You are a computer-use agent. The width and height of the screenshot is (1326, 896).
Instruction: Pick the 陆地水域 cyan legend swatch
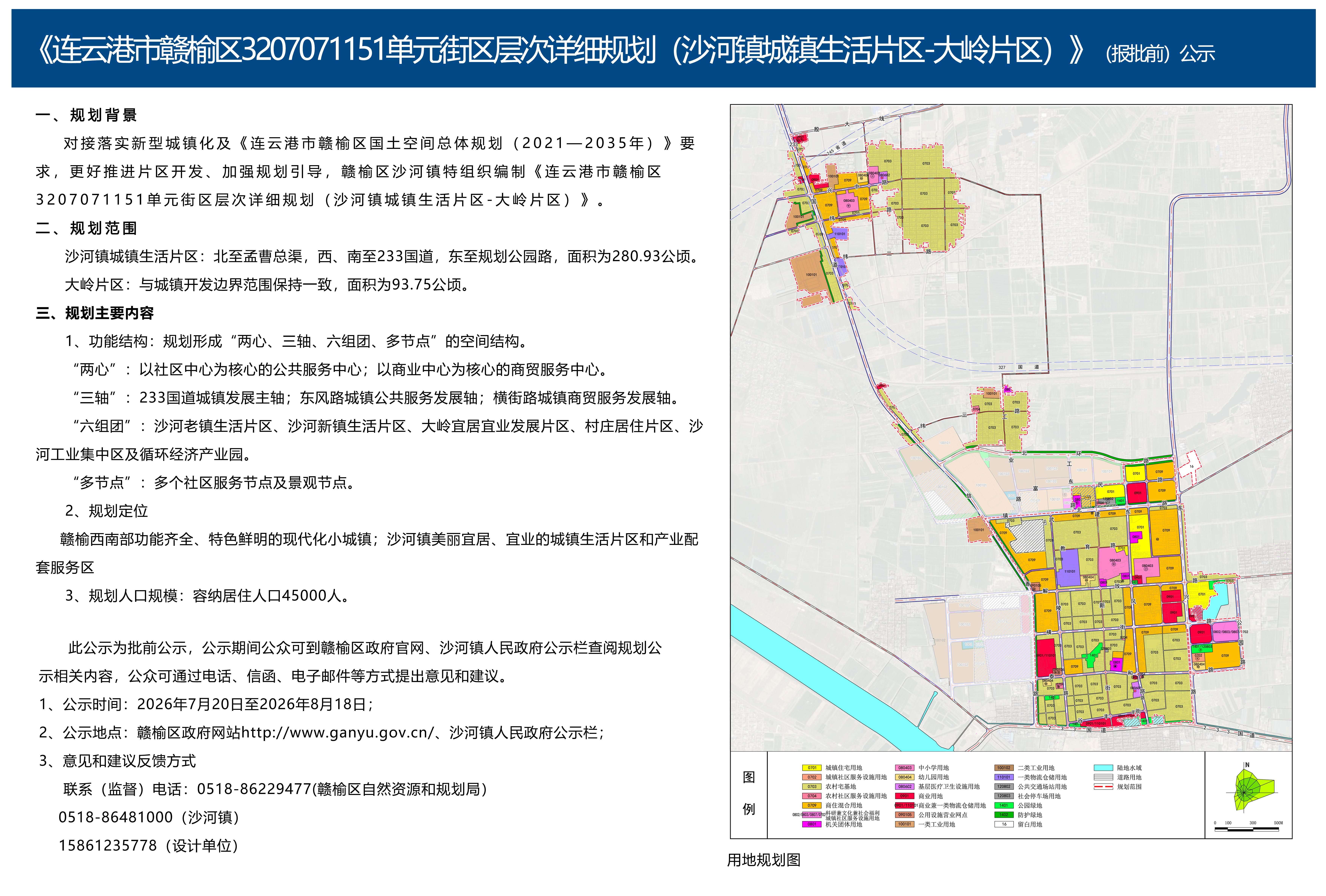(x=1103, y=768)
